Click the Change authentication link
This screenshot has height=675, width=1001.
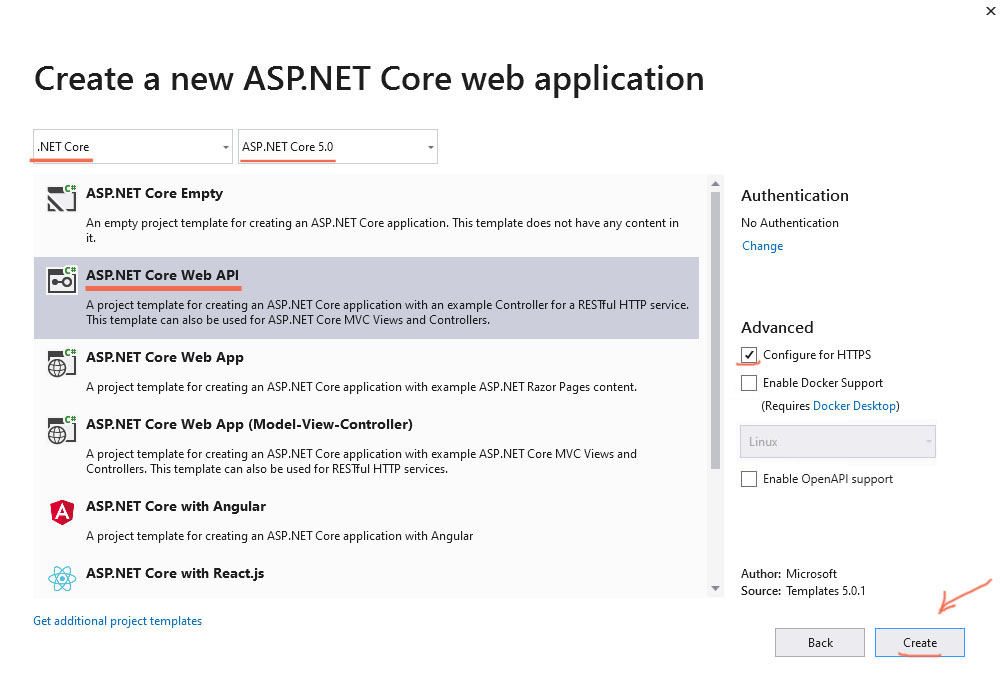click(762, 246)
